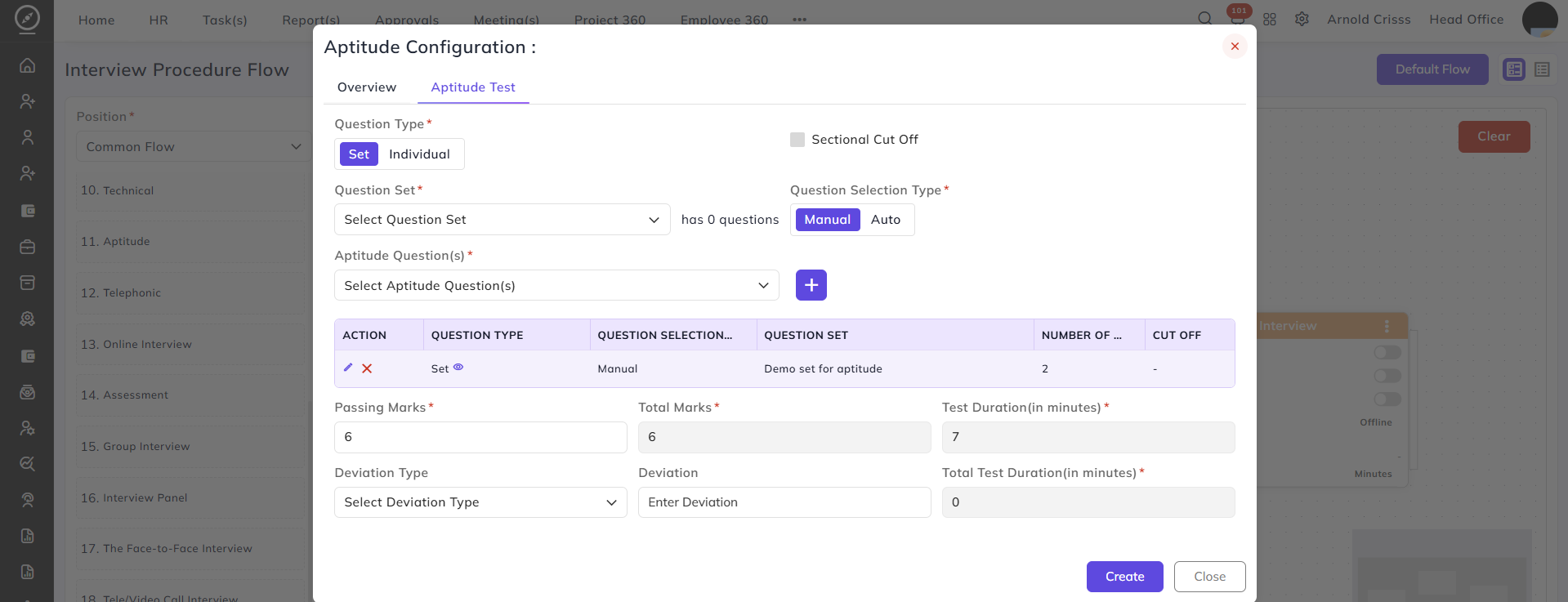The height and width of the screenshot is (602, 1568).
Task: Select the 13. Online Interview step
Action: point(191,344)
